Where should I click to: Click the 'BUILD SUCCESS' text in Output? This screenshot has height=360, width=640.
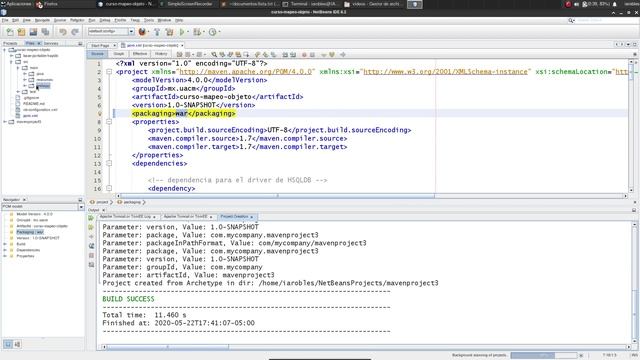[x=128, y=299]
